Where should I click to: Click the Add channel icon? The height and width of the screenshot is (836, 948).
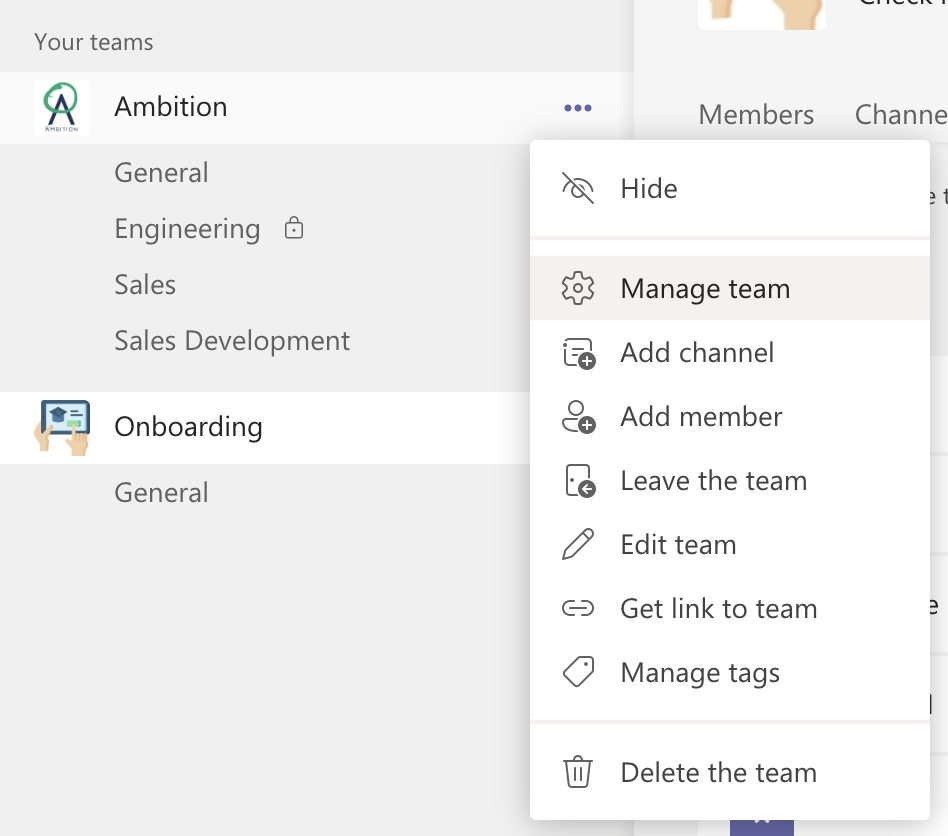(579, 353)
